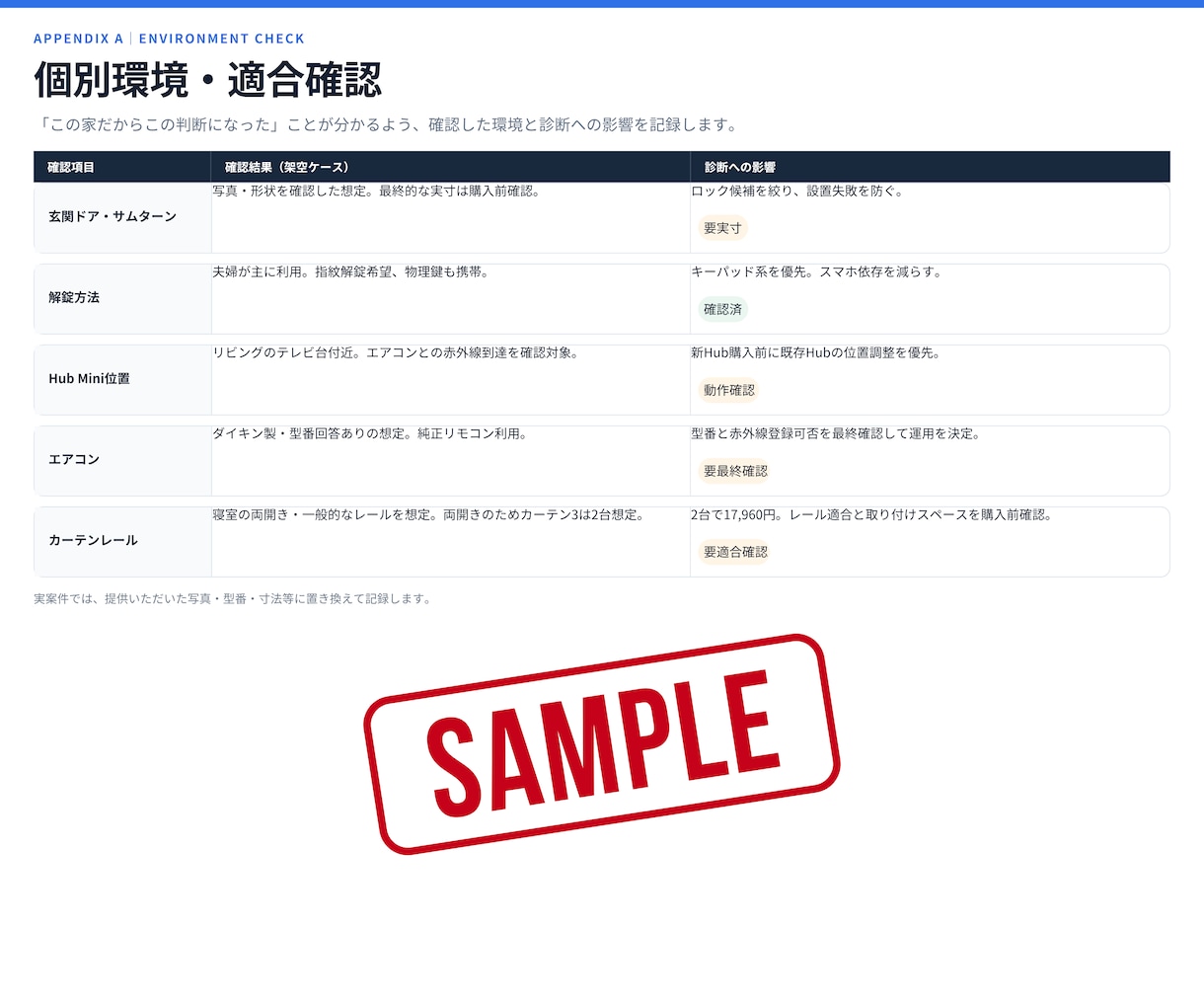Select the ENVIRONMENT CHECK label
The height and width of the screenshot is (1003, 1204).
222,39
